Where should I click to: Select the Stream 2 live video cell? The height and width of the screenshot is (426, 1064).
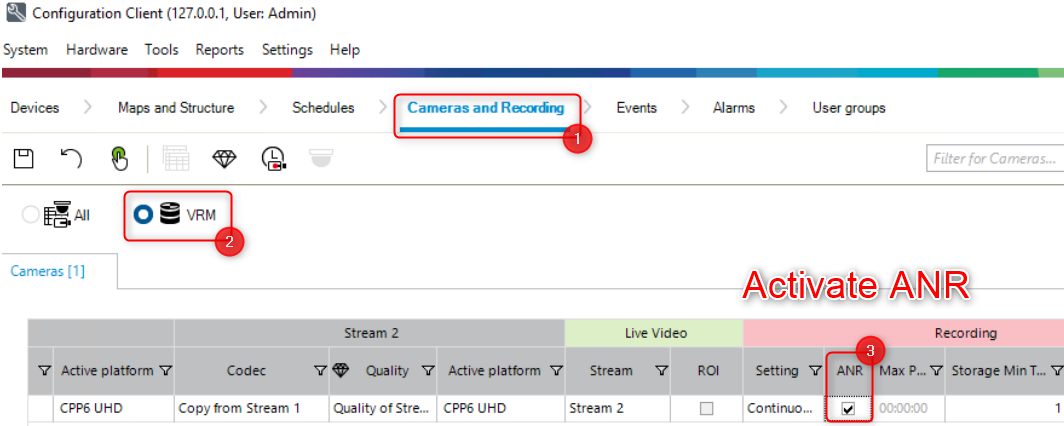(618, 409)
